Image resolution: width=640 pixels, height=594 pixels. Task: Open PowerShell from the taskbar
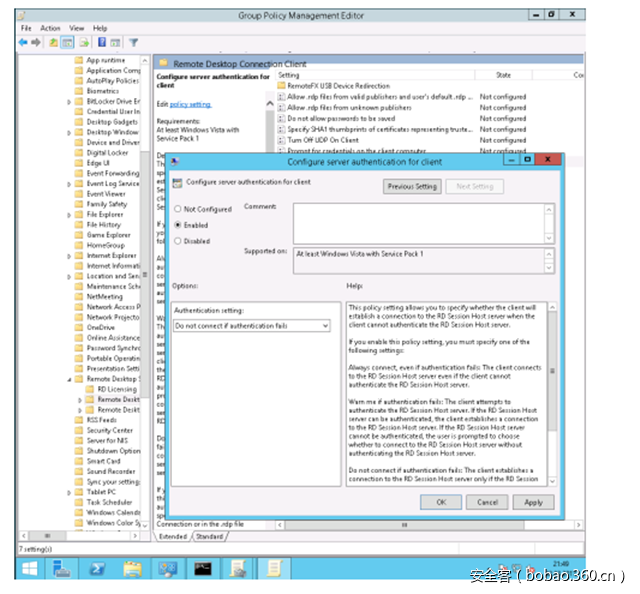(100, 569)
